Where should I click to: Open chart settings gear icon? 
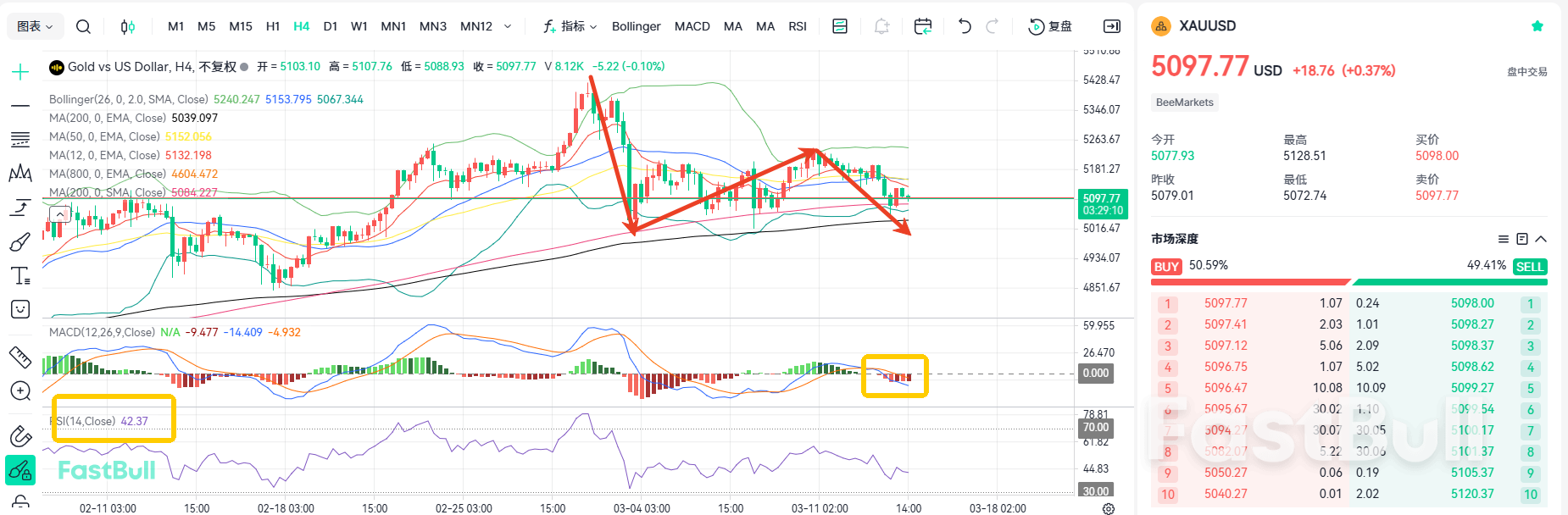point(1109,508)
